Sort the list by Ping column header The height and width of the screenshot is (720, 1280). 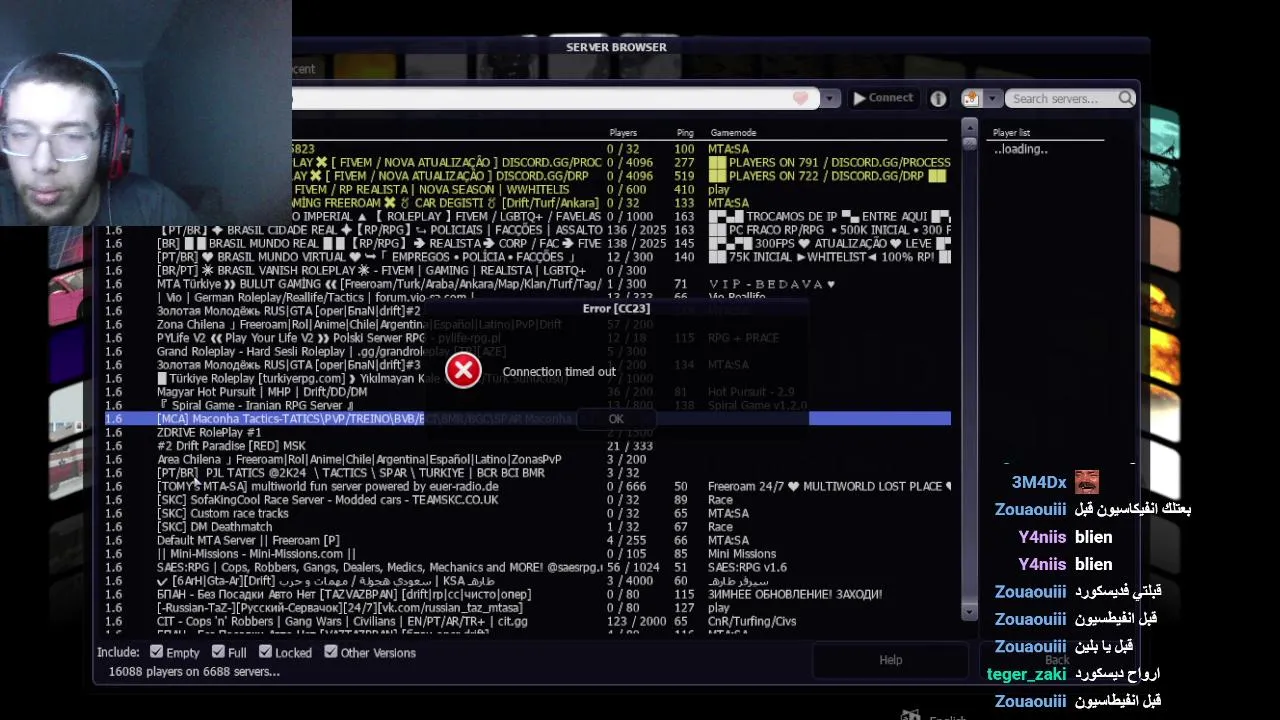(684, 132)
